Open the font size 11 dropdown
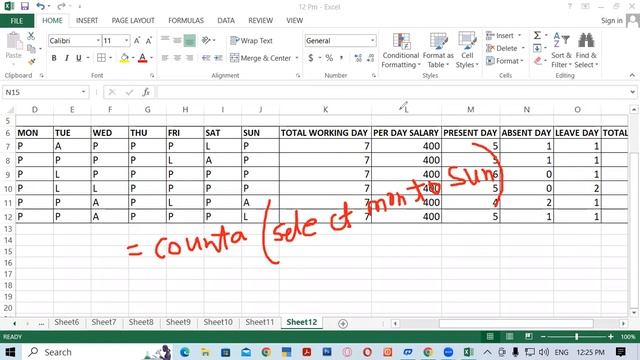 point(127,40)
